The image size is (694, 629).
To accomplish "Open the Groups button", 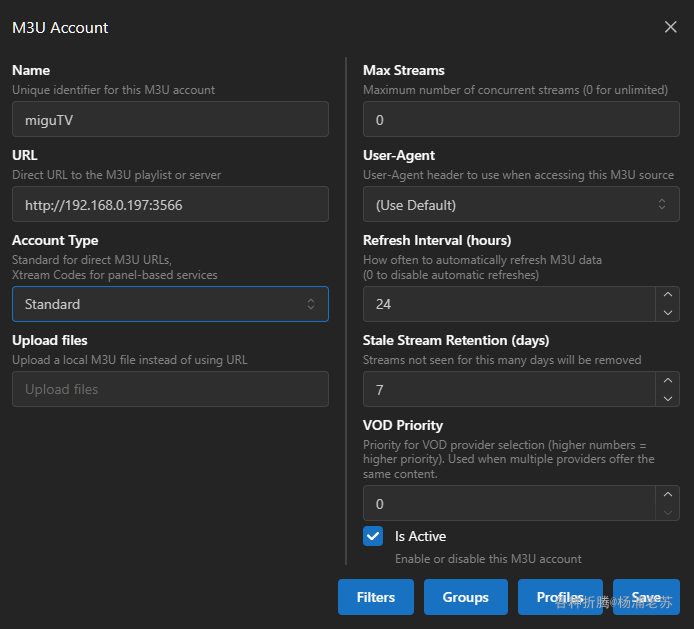I will click(x=465, y=597).
